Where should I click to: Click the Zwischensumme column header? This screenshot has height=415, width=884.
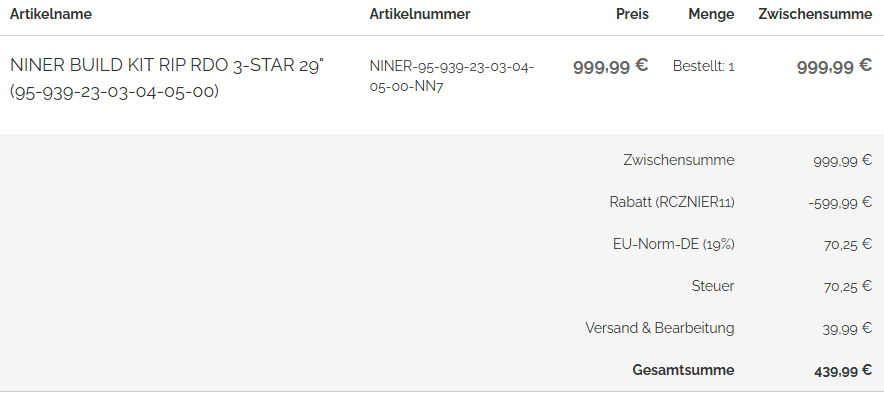point(815,14)
